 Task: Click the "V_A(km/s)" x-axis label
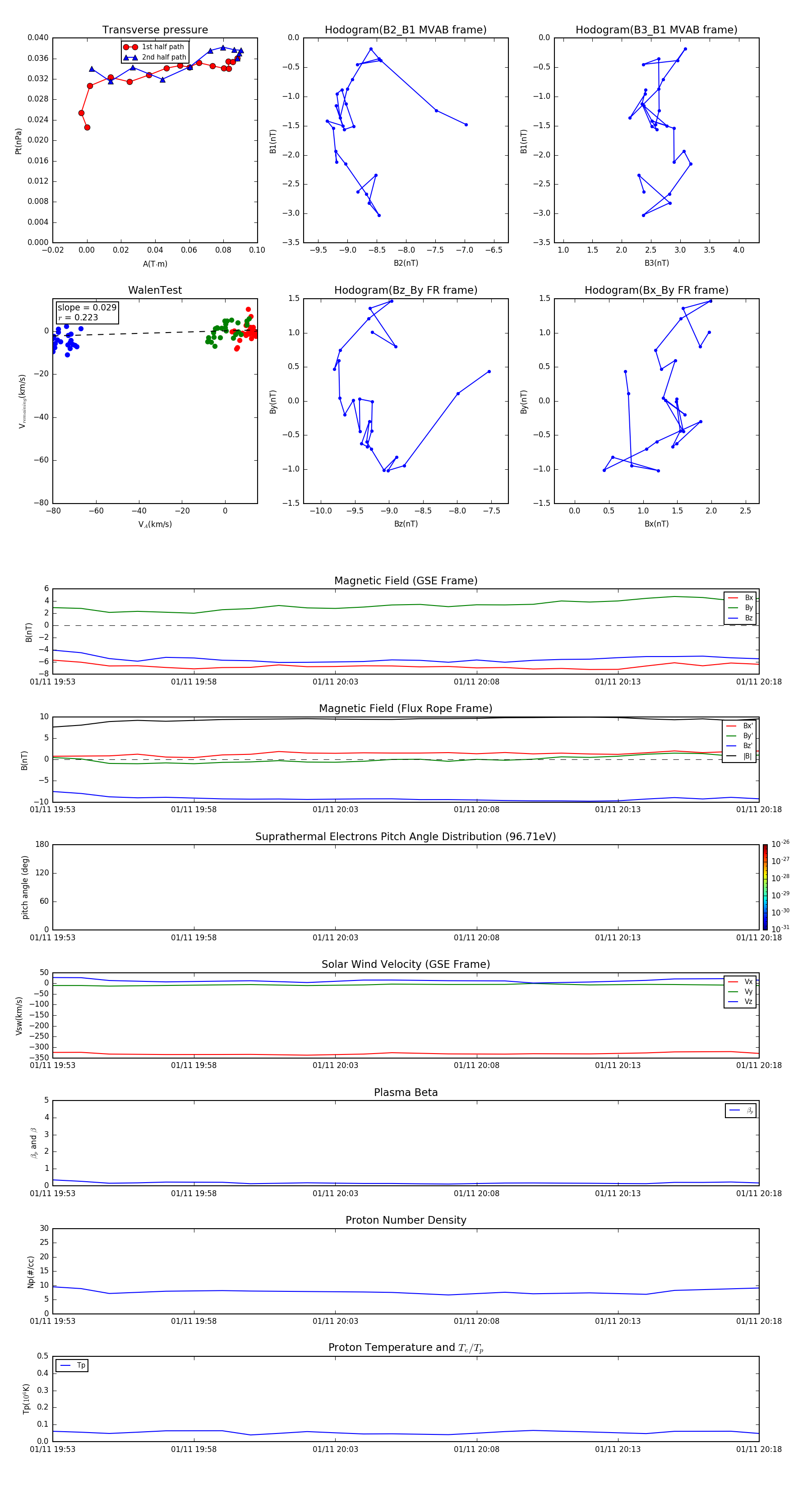pos(155,524)
